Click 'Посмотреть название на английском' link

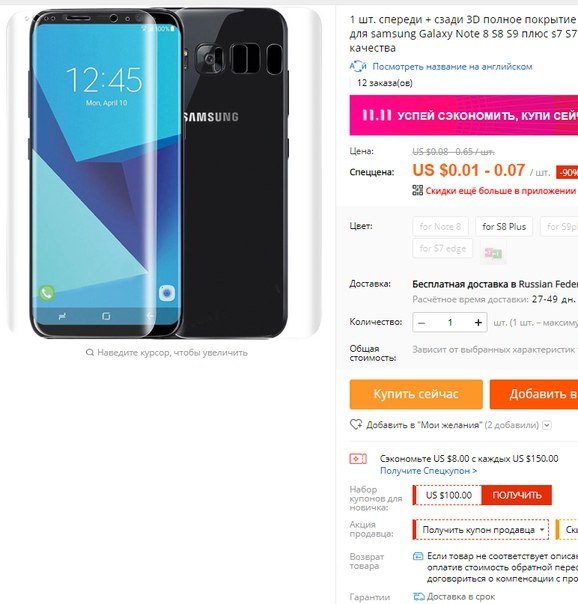point(452,67)
